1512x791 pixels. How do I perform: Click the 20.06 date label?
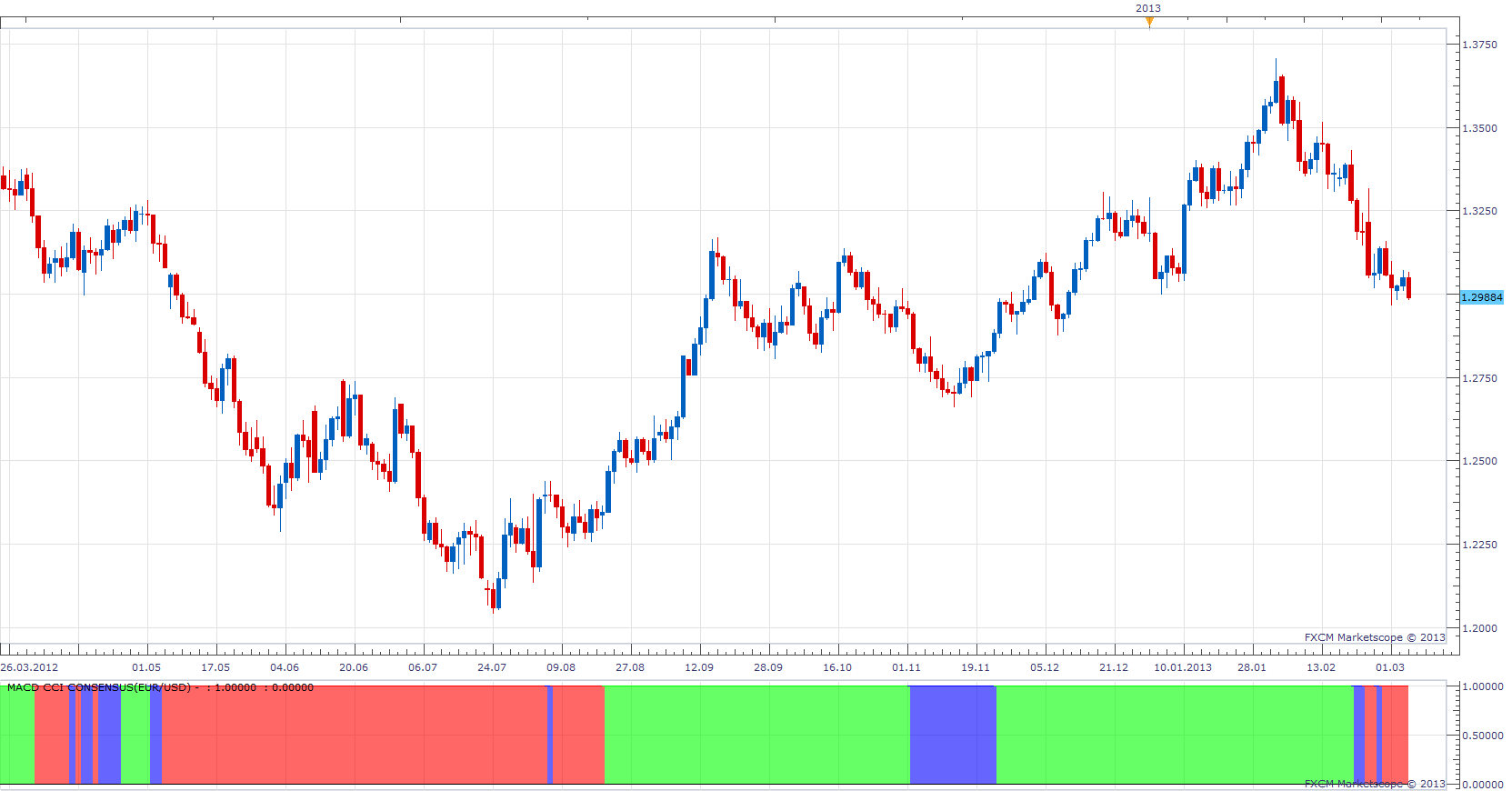pos(354,667)
